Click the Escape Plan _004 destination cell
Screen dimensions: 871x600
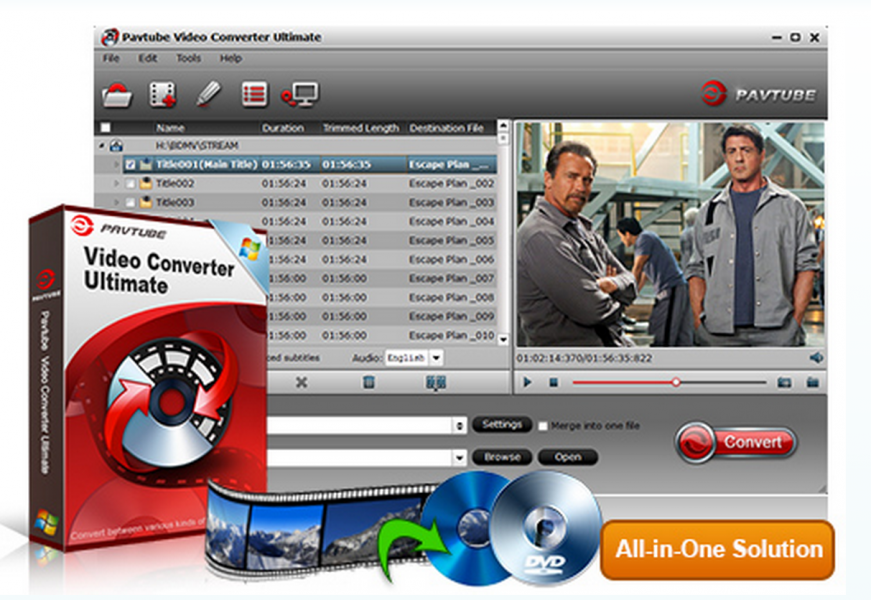tap(452, 222)
